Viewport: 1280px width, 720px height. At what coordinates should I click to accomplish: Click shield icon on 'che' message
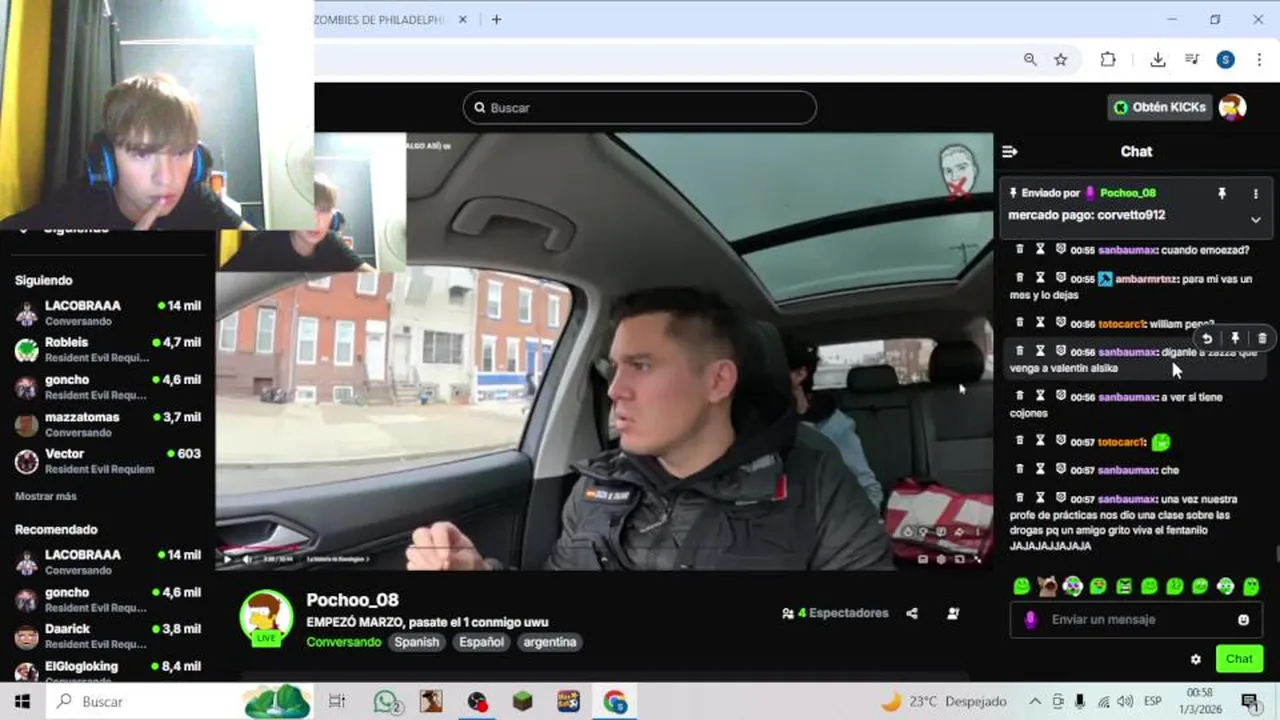coord(1061,468)
